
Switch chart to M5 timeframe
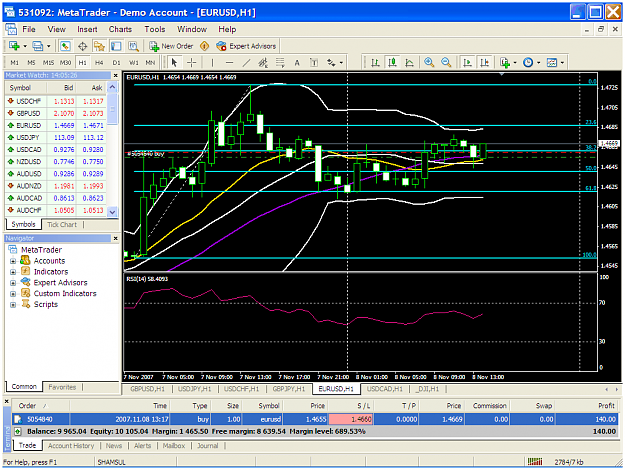31,63
